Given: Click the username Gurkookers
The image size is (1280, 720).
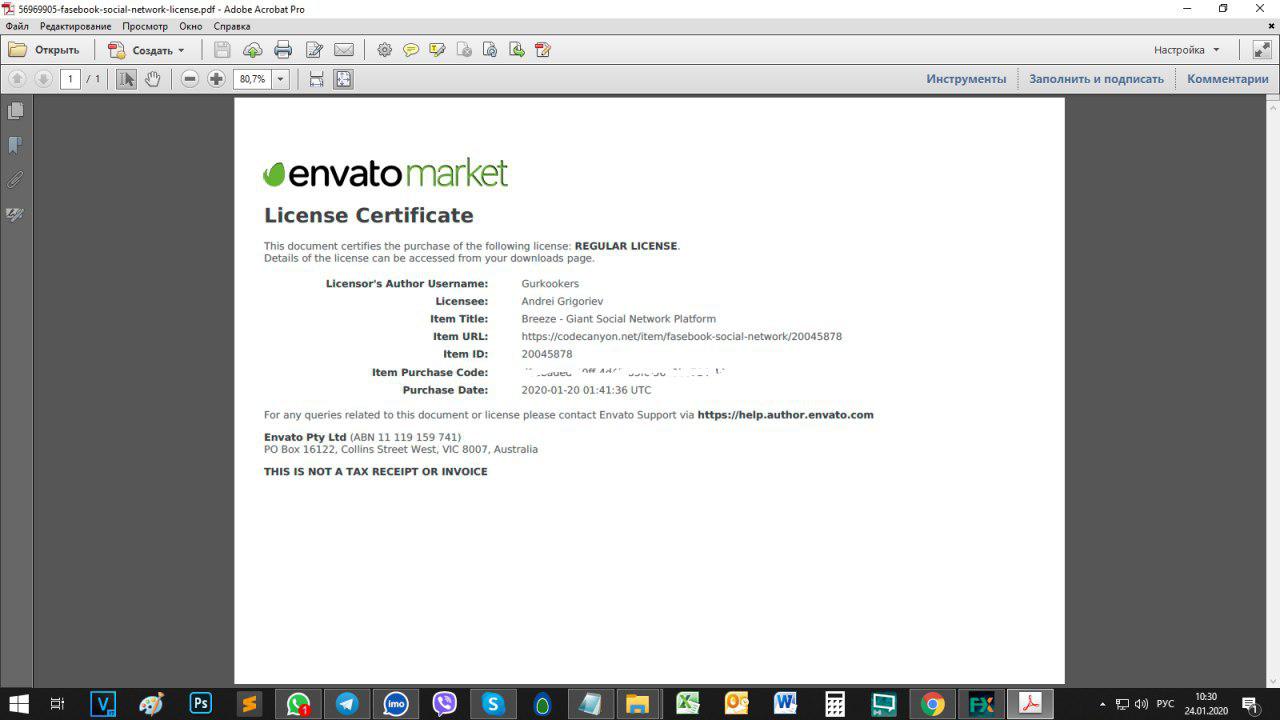Looking at the screenshot, I should click(x=550, y=284).
